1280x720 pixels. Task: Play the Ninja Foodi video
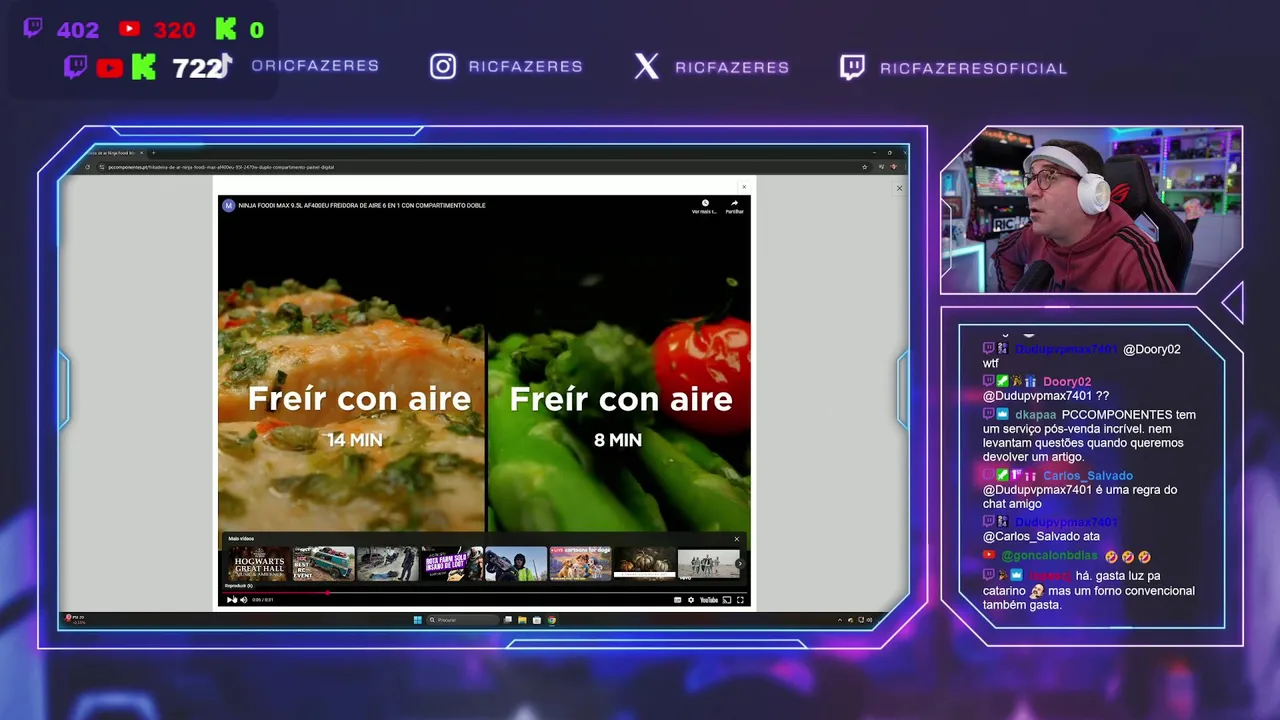pos(232,600)
